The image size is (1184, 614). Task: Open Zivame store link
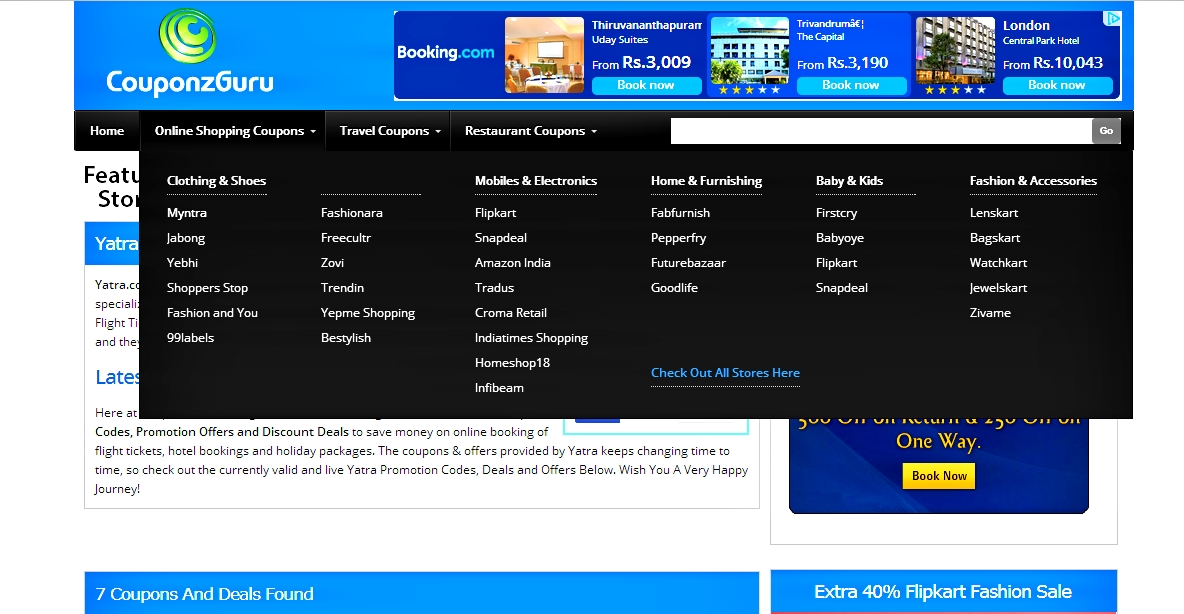[990, 313]
